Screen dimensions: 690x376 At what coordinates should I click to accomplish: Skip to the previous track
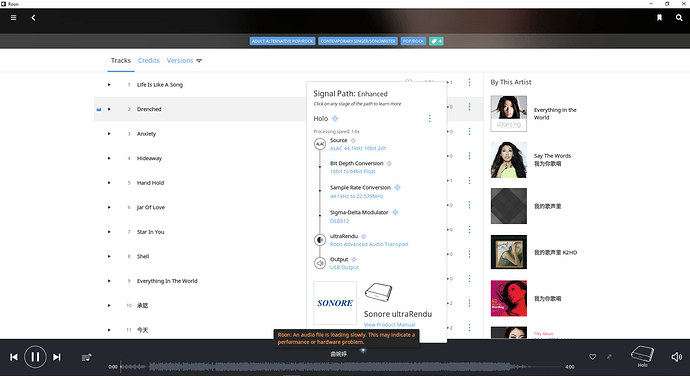click(14, 357)
